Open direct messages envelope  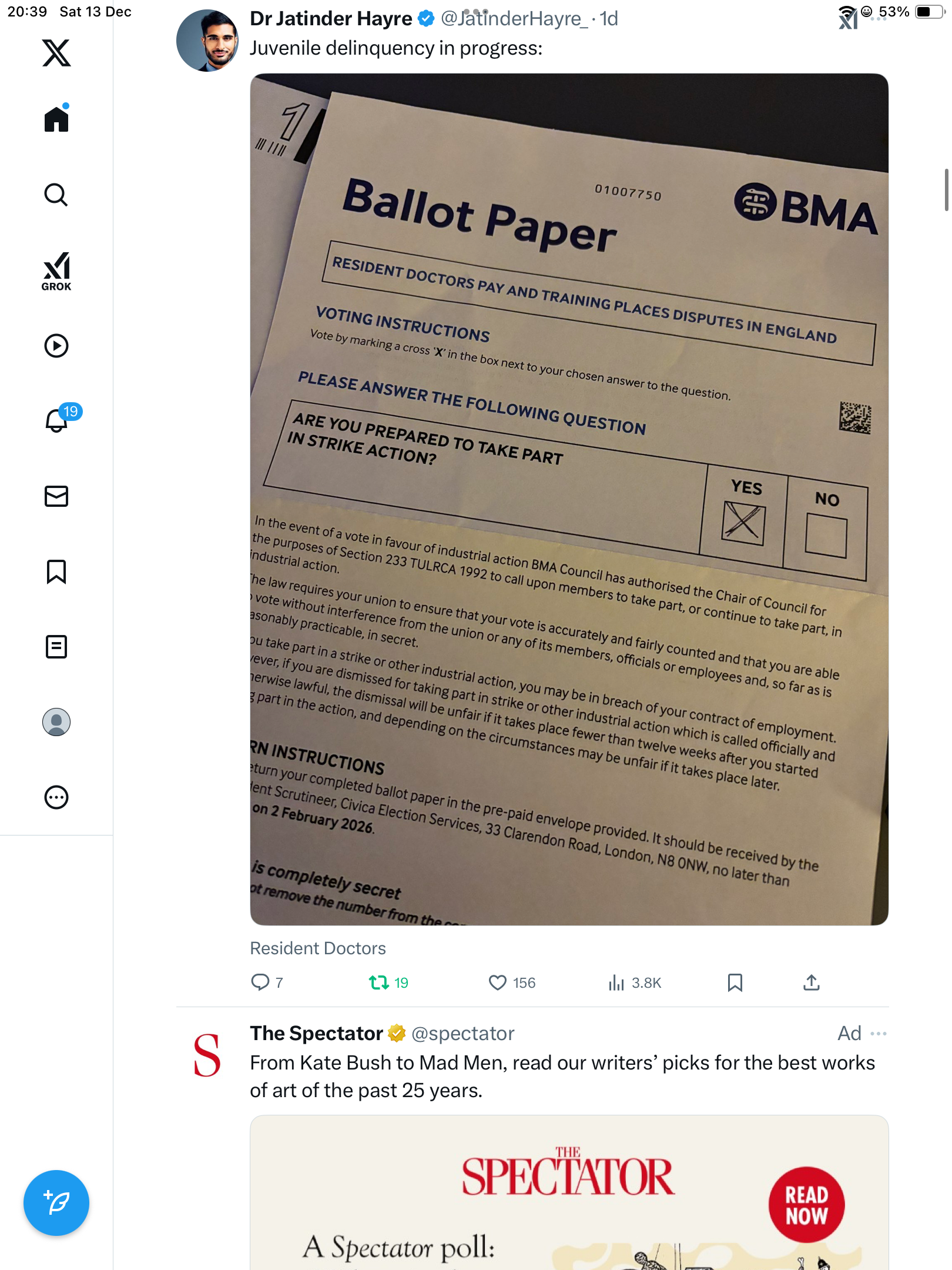(x=56, y=496)
